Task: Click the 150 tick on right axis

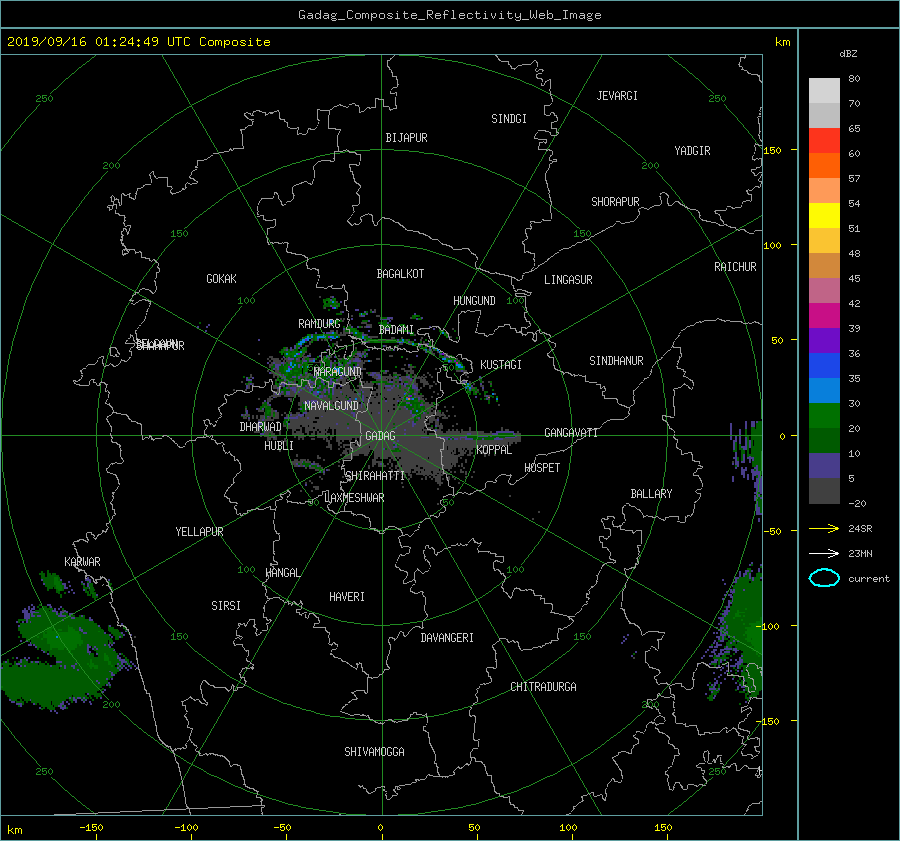Action: [x=772, y=150]
